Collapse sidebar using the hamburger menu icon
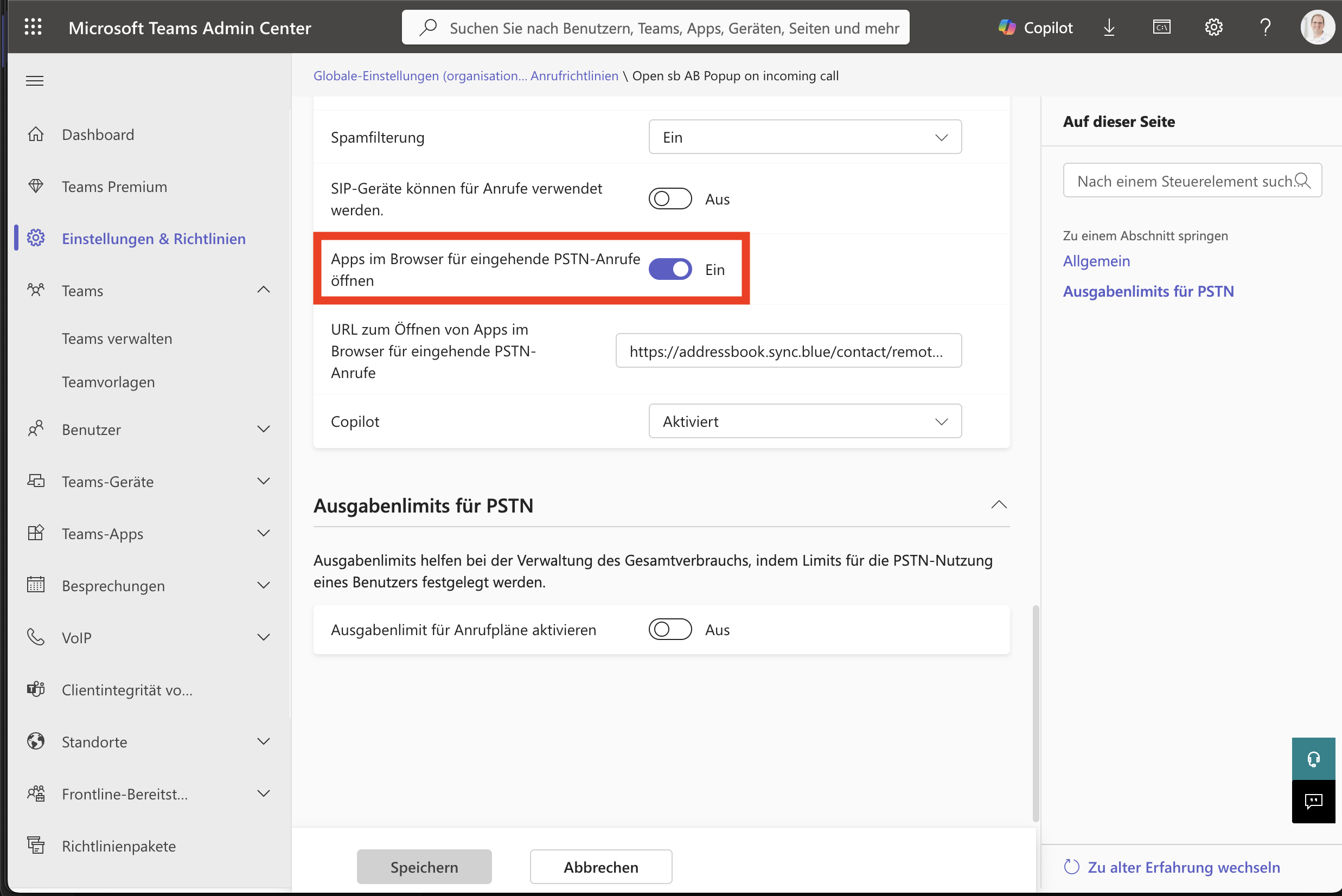This screenshot has height=896, width=1342. [x=35, y=81]
